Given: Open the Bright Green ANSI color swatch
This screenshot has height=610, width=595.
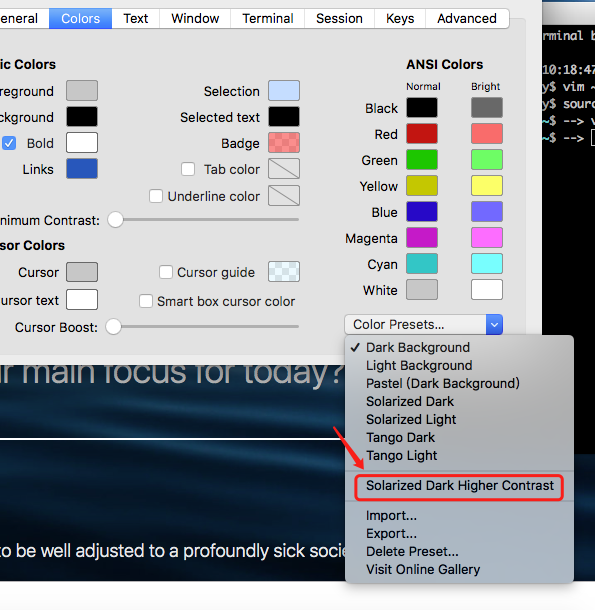Looking at the screenshot, I should pos(486,160).
